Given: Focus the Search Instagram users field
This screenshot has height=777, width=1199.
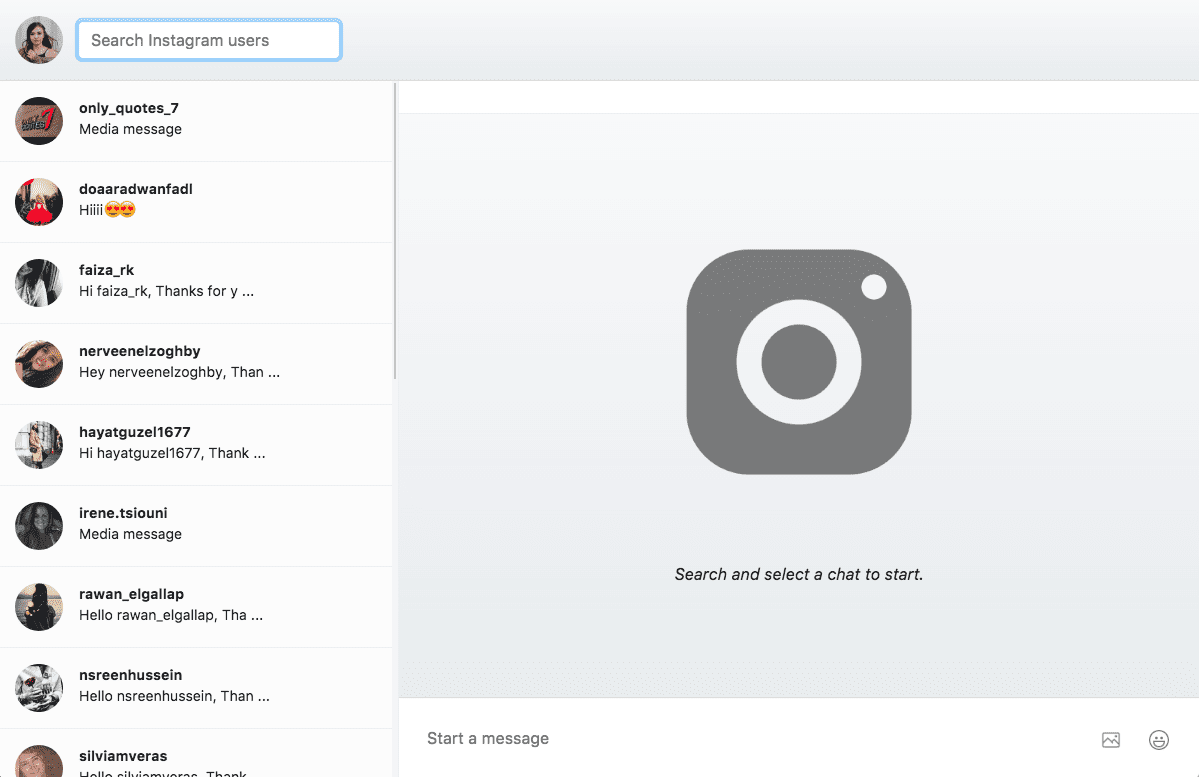Looking at the screenshot, I should click(x=209, y=40).
